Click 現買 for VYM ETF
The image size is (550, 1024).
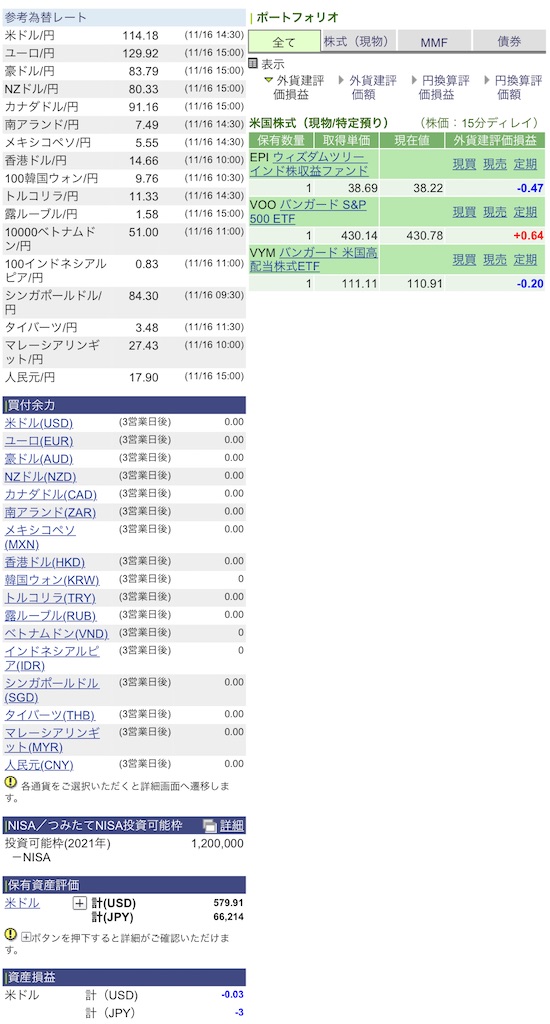[x=464, y=260]
